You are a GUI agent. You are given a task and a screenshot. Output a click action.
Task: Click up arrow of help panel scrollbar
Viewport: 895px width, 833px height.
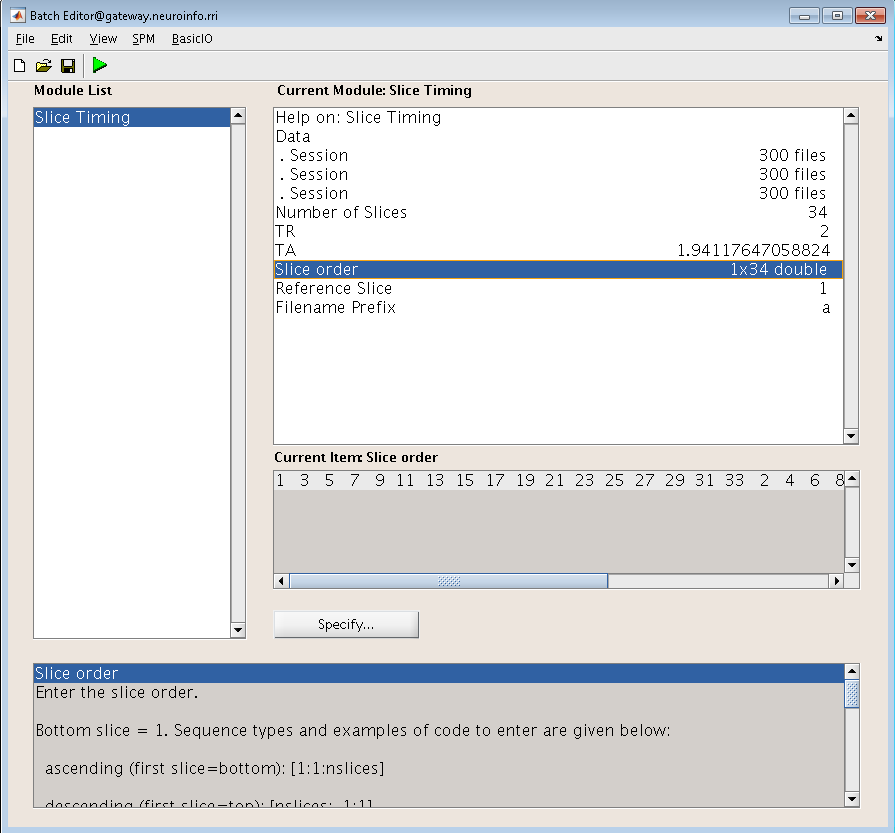tap(852, 671)
